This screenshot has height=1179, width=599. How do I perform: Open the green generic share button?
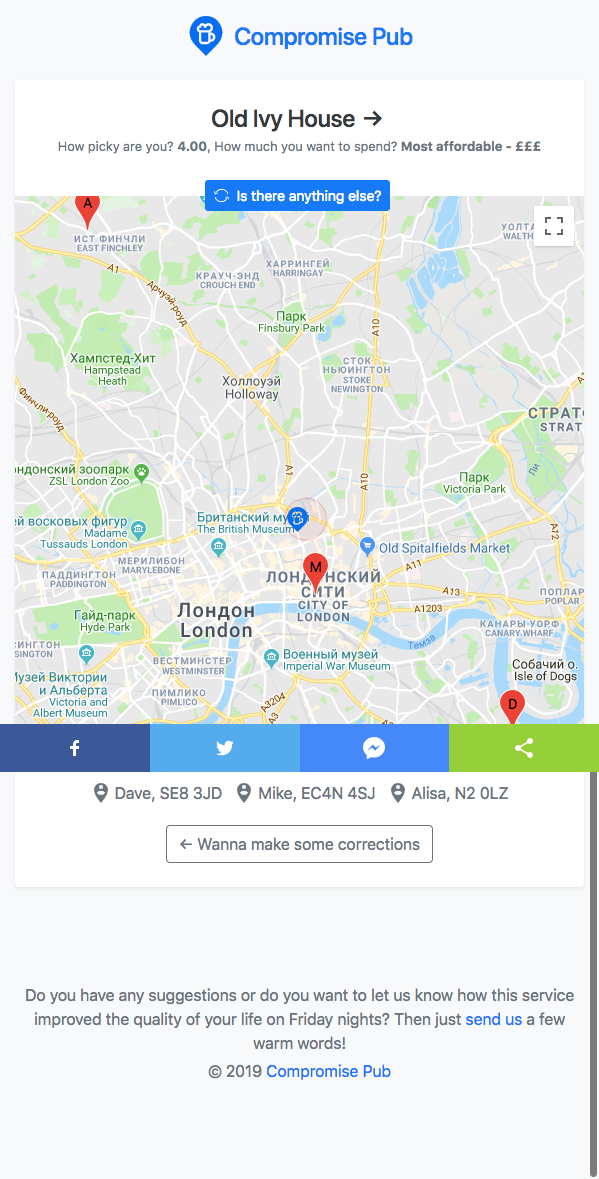(x=524, y=747)
